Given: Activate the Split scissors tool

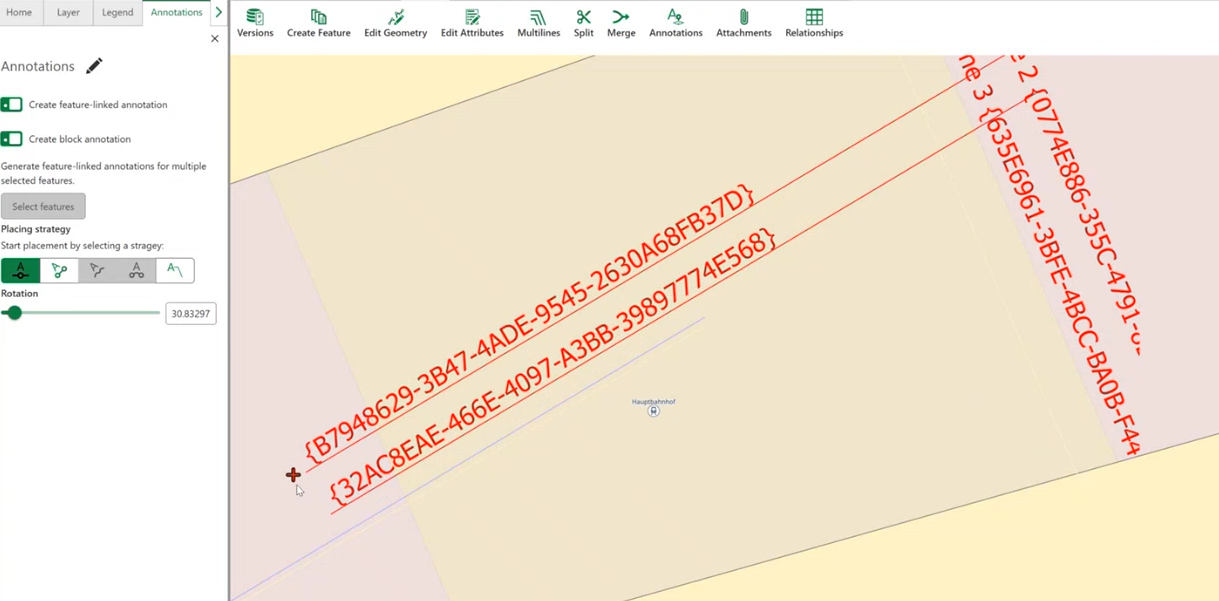Looking at the screenshot, I should tap(583, 23).
